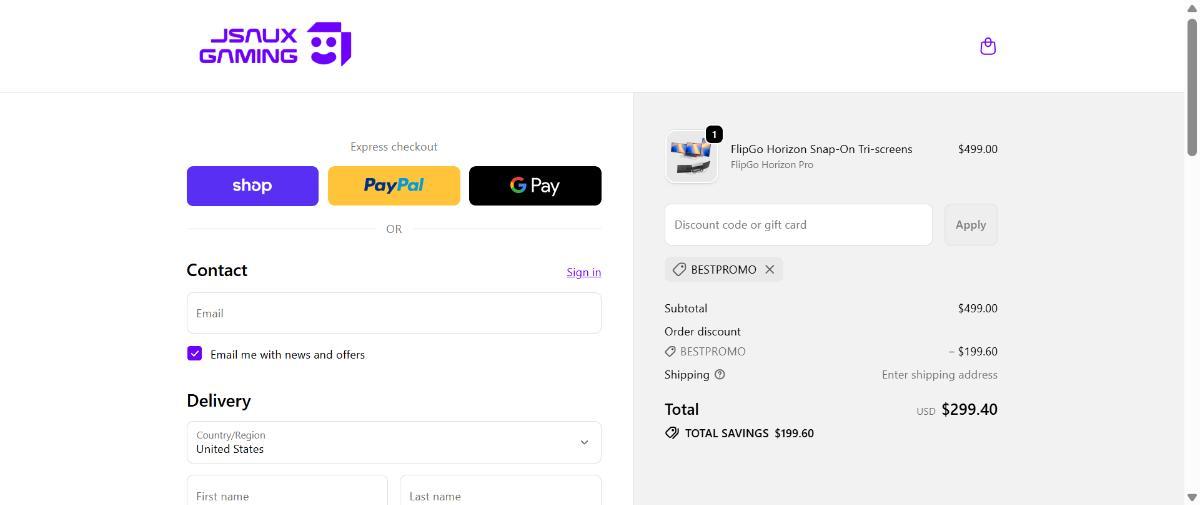Click the Total Savings tag icon
The image size is (1200, 505).
pos(672,433)
